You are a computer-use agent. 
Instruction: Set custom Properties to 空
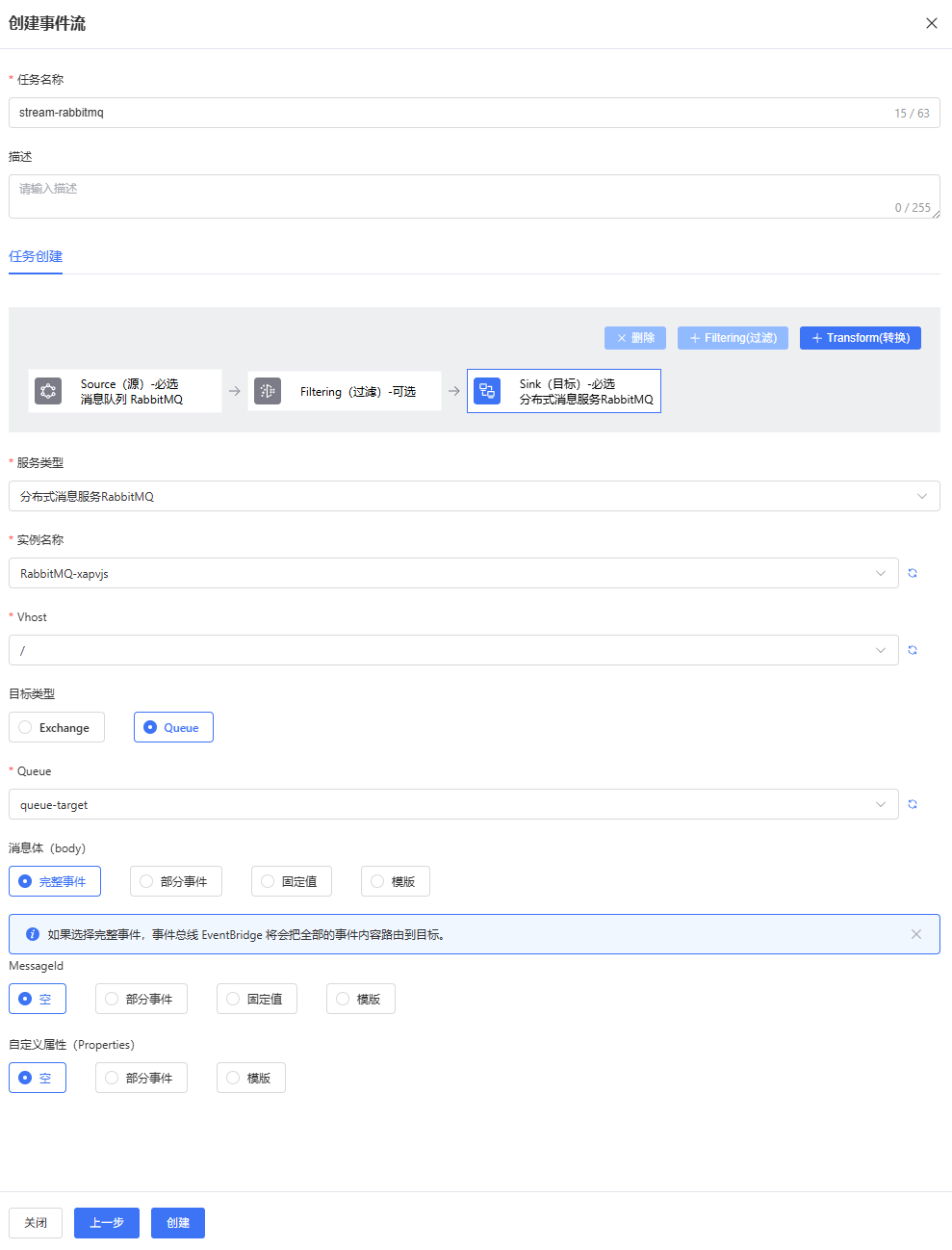click(x=38, y=1078)
